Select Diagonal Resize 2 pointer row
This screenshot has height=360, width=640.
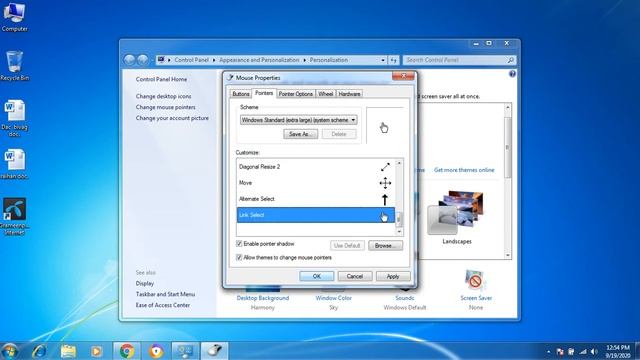[x=316, y=167]
